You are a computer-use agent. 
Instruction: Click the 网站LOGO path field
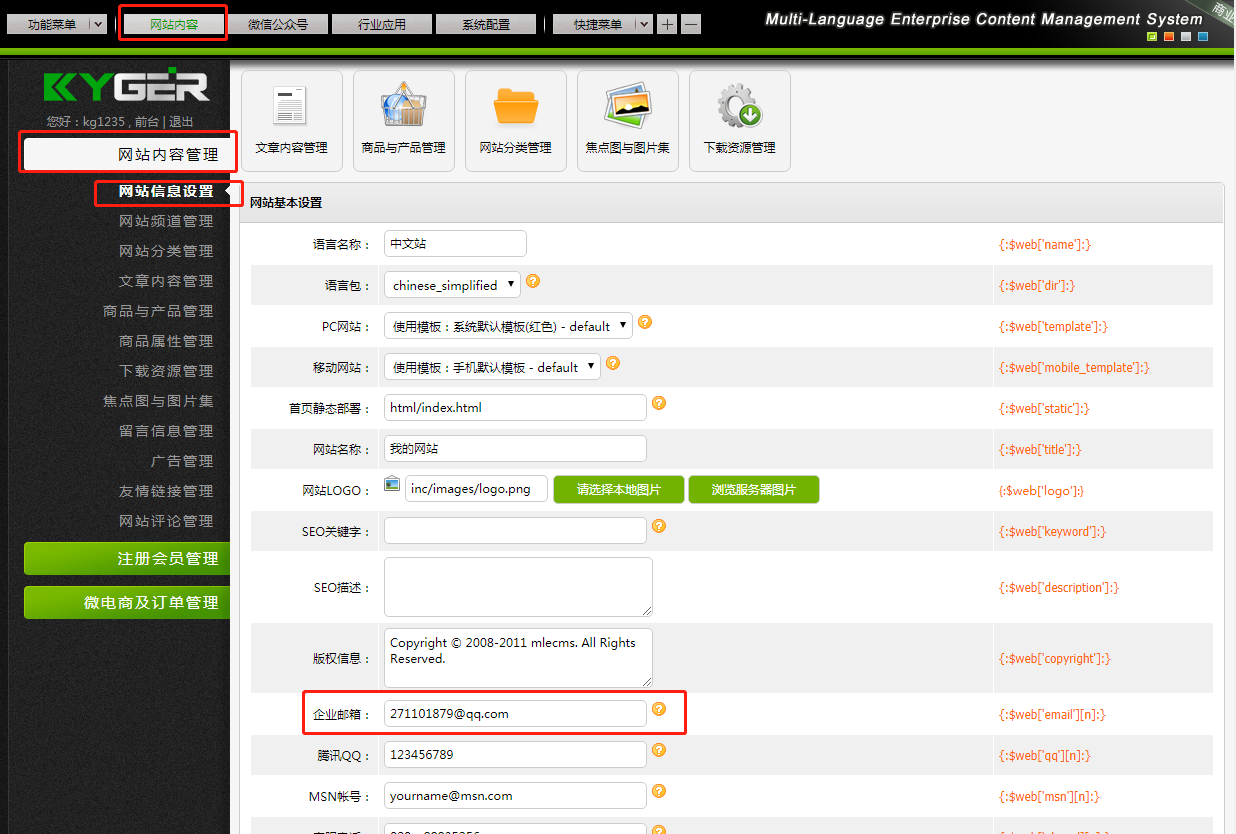coord(476,489)
